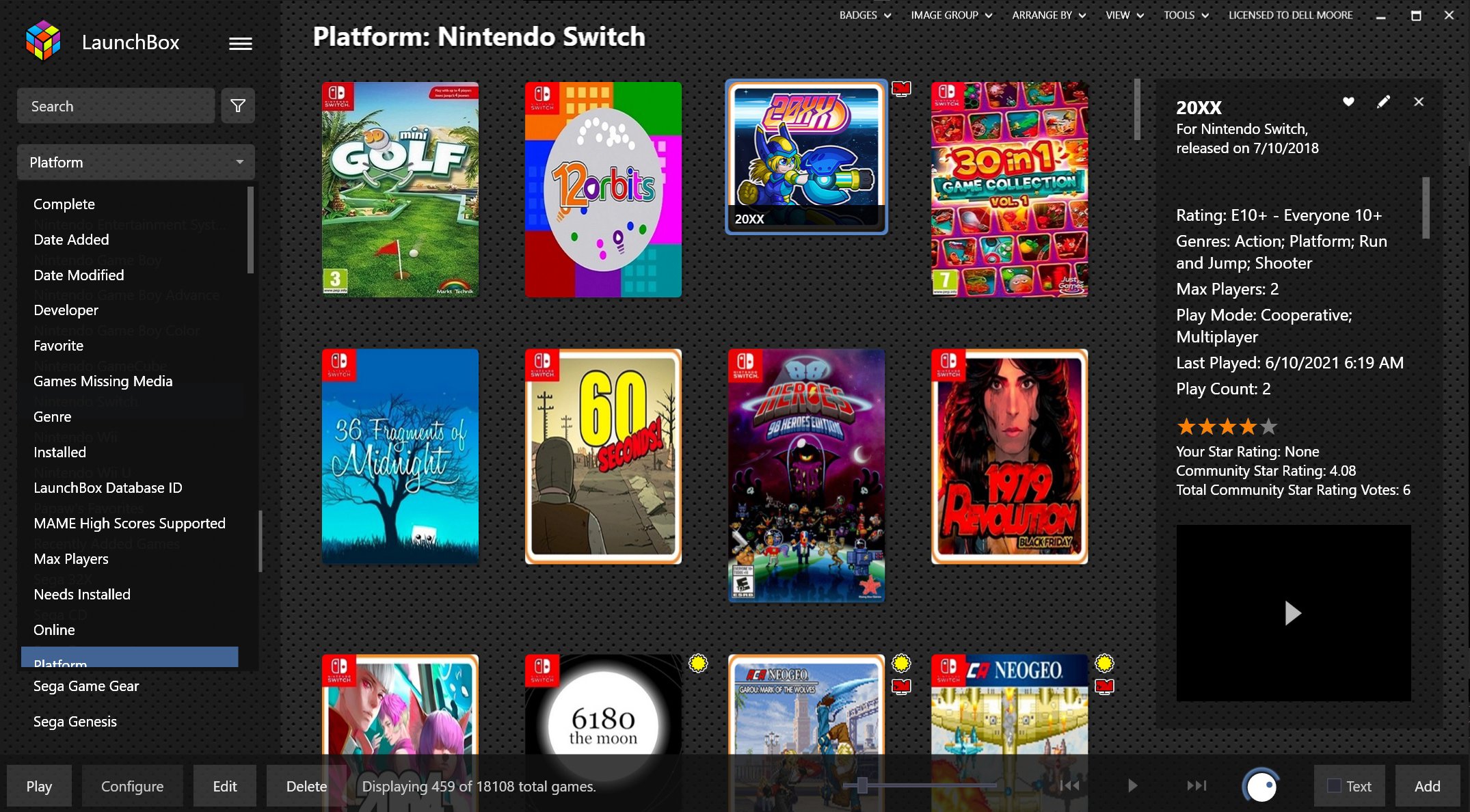Open the TOOLS dropdown menu
1470x812 pixels.
tap(1186, 15)
